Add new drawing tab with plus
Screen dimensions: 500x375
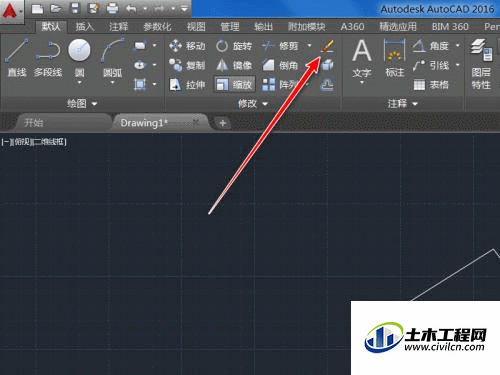pos(222,123)
